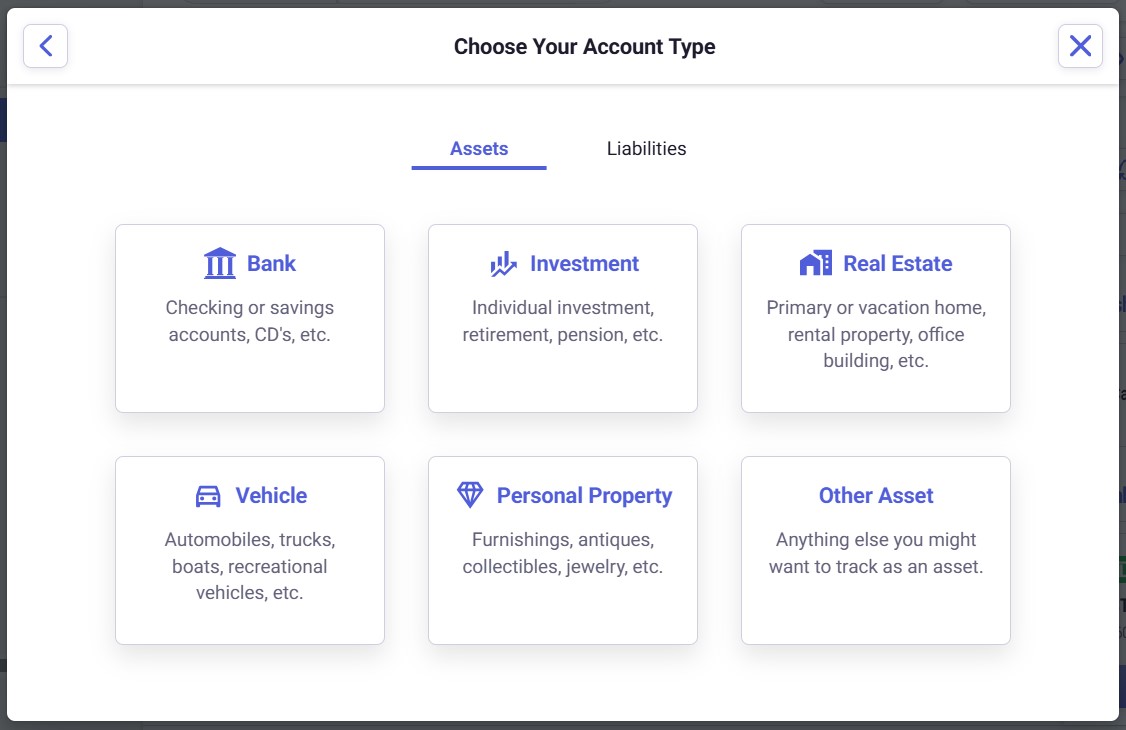Viewport: 1126px width, 730px height.
Task: Click the investment chart icon
Action: coord(503,264)
